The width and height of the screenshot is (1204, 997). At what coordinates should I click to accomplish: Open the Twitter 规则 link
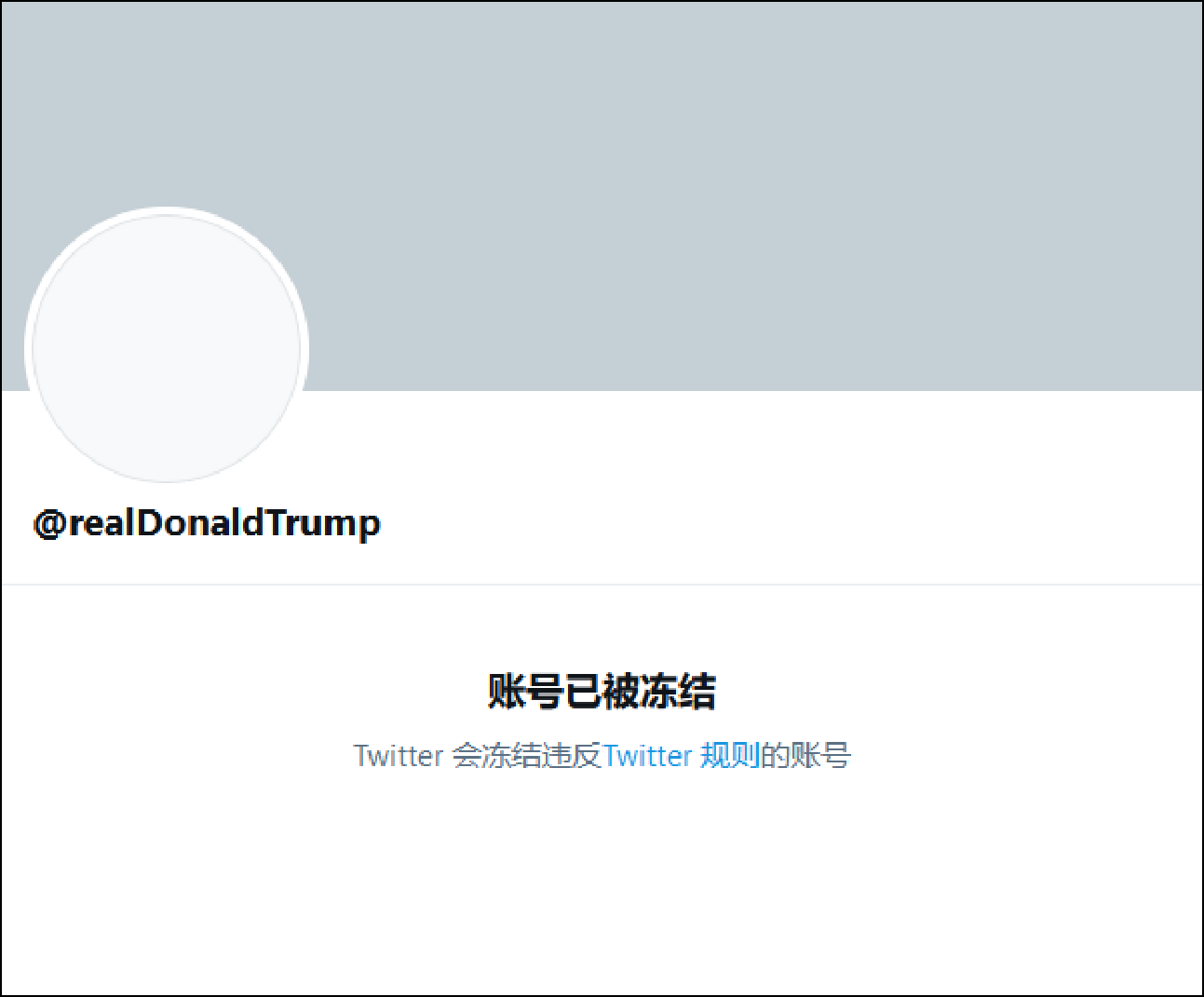tap(682, 755)
